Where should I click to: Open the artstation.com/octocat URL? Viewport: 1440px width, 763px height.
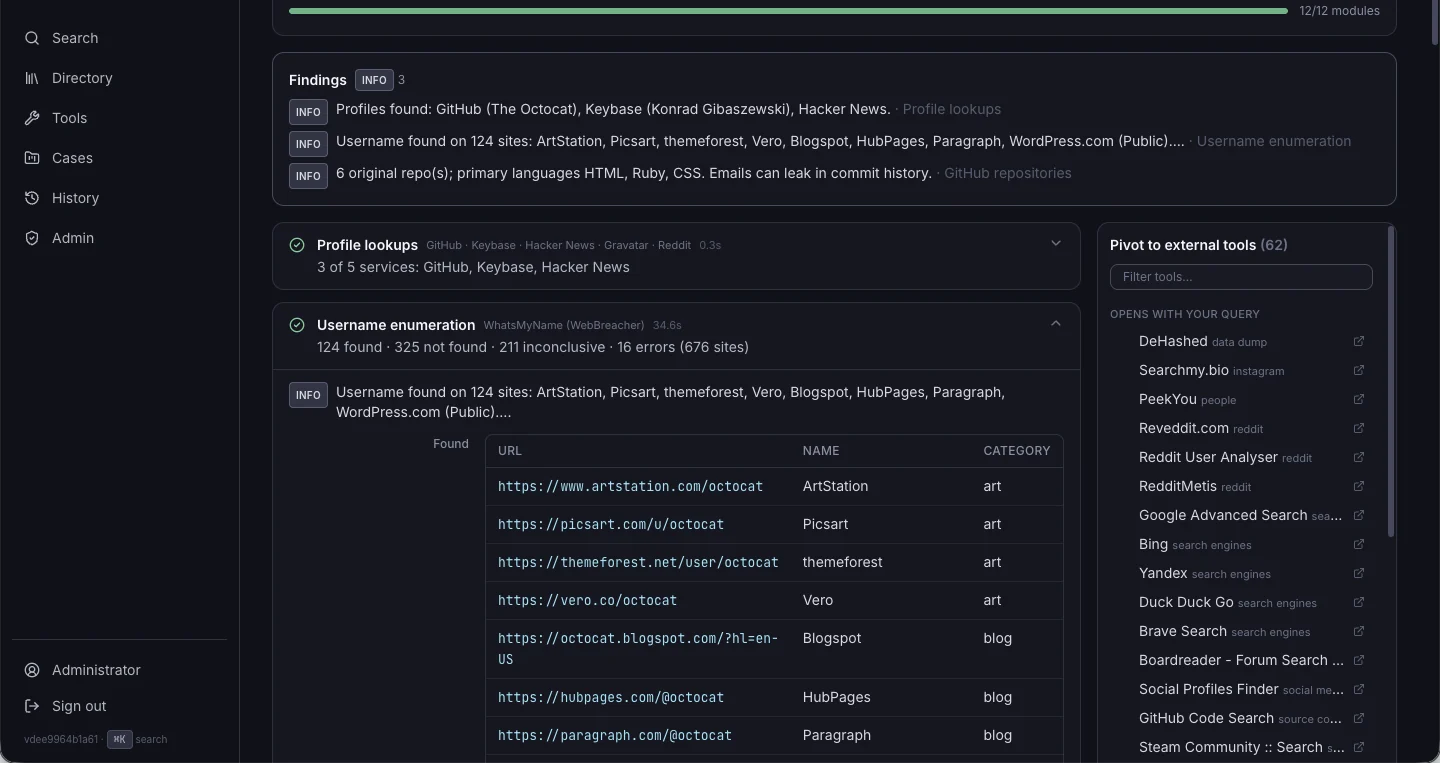click(630, 486)
